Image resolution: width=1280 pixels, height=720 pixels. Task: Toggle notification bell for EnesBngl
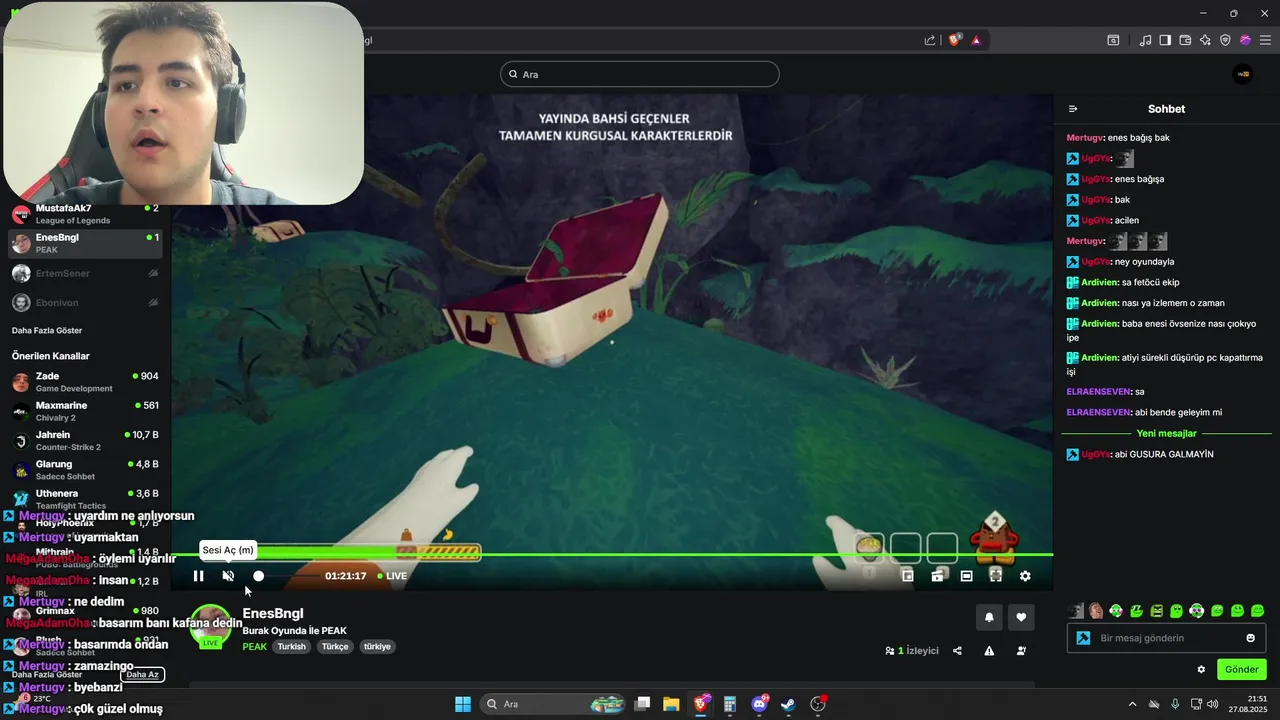(989, 617)
